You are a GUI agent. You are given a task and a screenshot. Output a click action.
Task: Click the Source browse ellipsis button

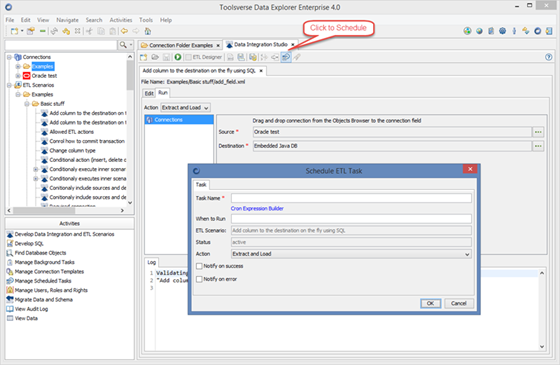pos(538,132)
